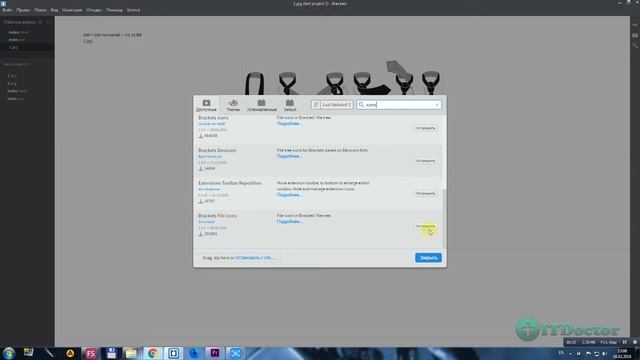Select index.html in working files

pos(18,32)
